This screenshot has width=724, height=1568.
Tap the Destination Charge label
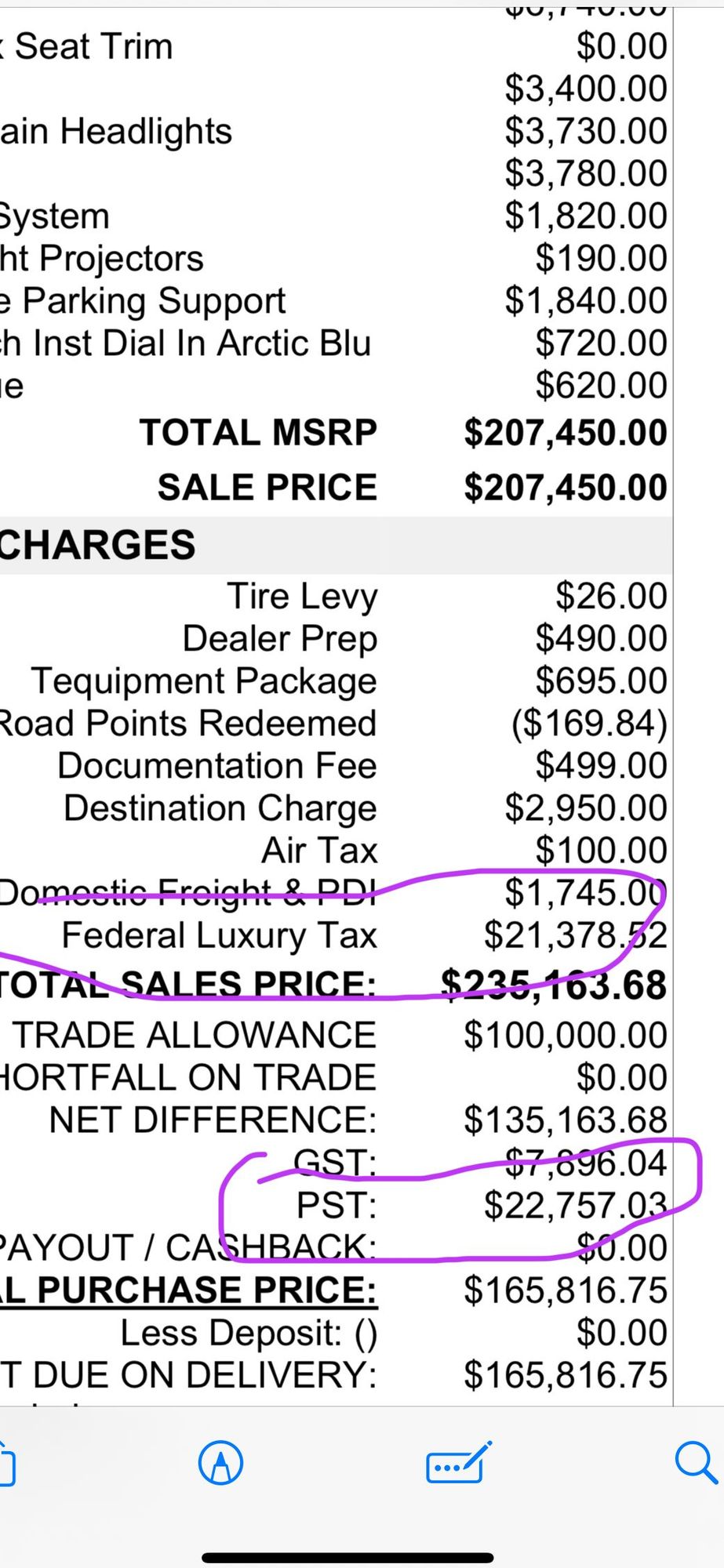(220, 808)
